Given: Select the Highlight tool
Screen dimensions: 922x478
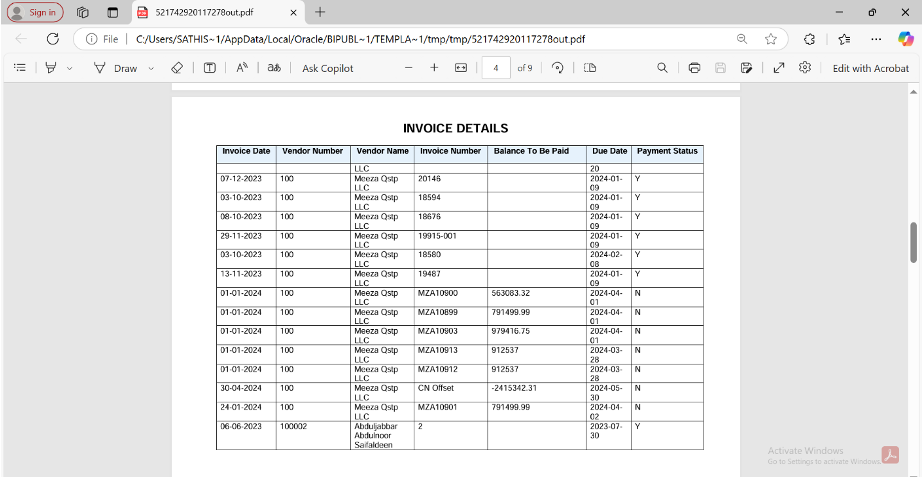Looking at the screenshot, I should (x=51, y=68).
